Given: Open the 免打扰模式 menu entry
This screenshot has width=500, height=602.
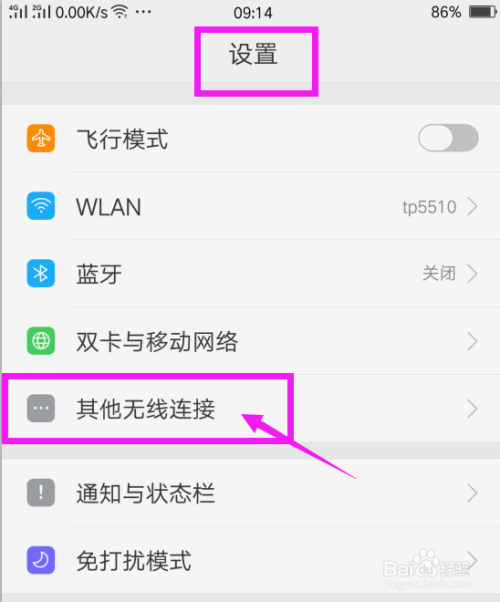Looking at the screenshot, I should (x=251, y=560).
